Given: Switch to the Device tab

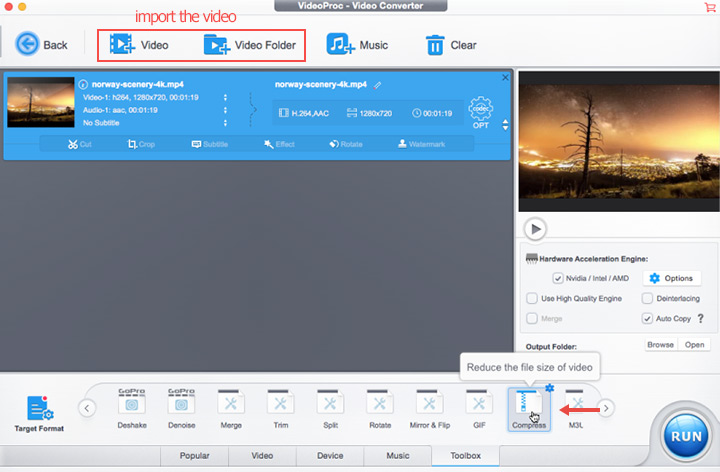Looking at the screenshot, I should [x=330, y=456].
